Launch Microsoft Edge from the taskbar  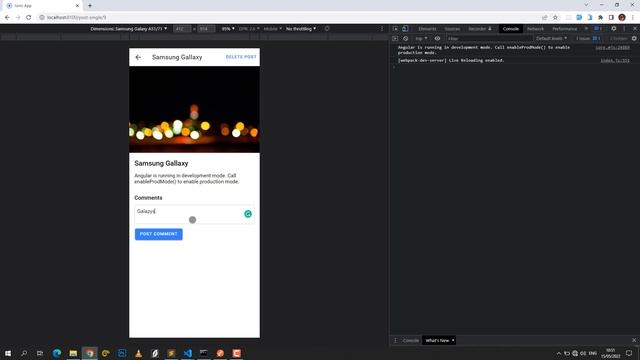(57, 353)
